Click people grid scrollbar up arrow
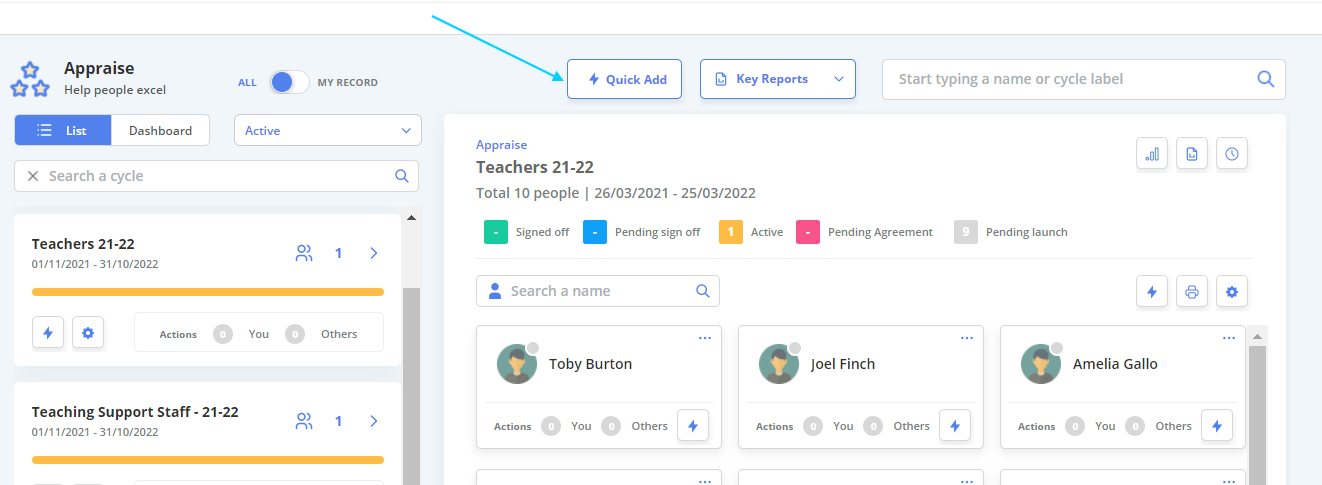This screenshot has width=1322, height=485. 1258,335
